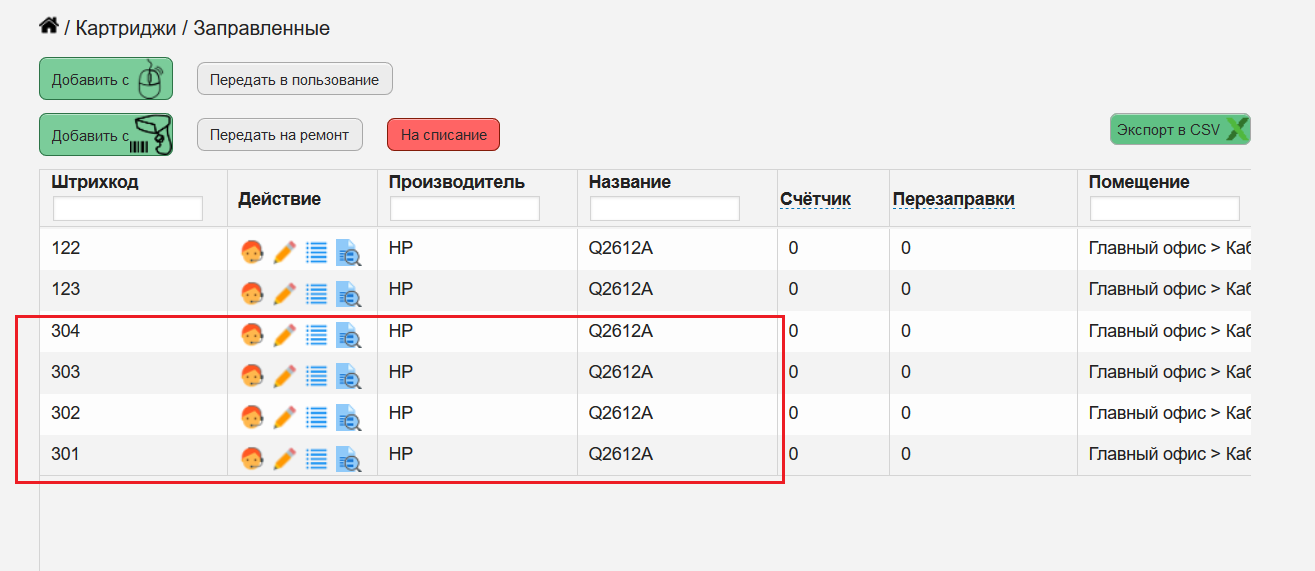Viewport: 1315px width, 571px height.
Task: Click "Передать в пользование" button
Action: point(295,79)
